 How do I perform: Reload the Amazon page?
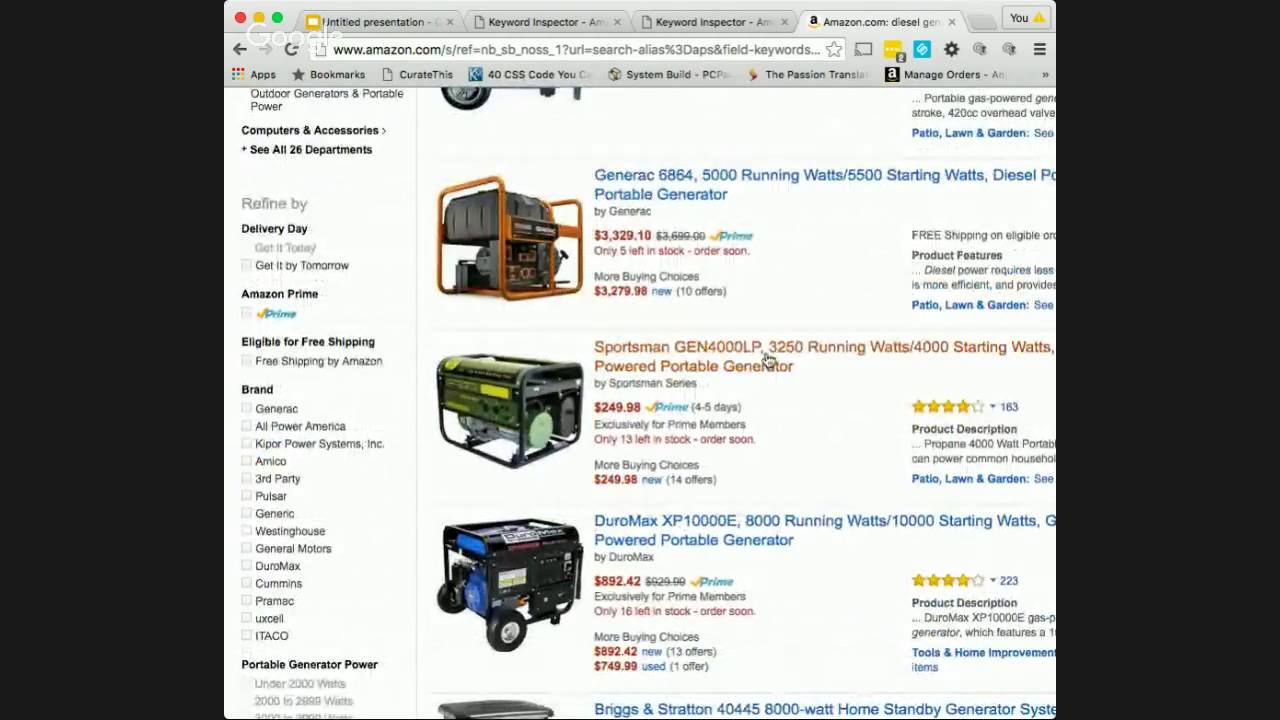[291, 49]
